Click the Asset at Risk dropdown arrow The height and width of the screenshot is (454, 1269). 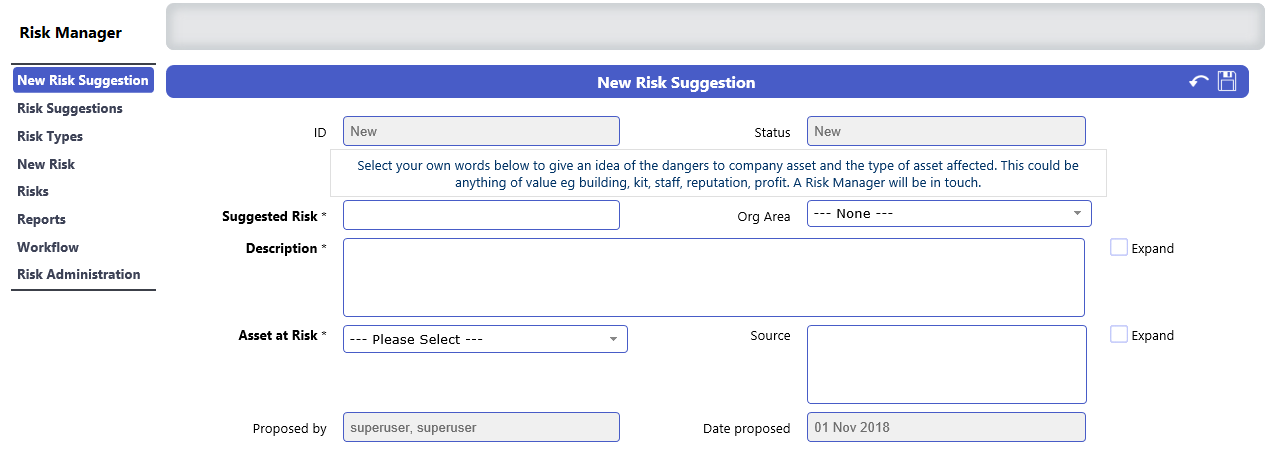click(x=613, y=339)
